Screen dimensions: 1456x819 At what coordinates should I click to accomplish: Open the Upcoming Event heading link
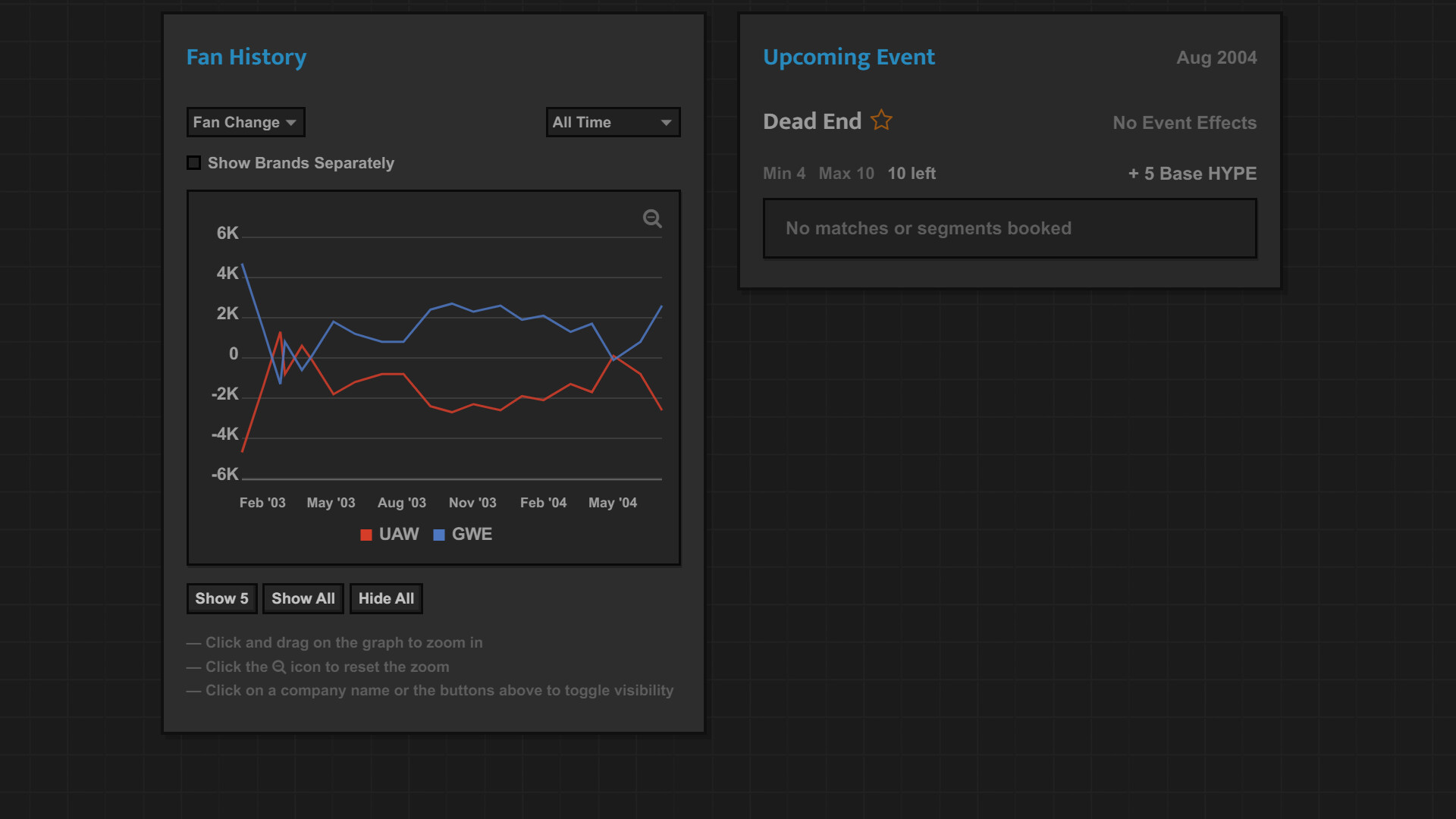pyautogui.click(x=849, y=57)
